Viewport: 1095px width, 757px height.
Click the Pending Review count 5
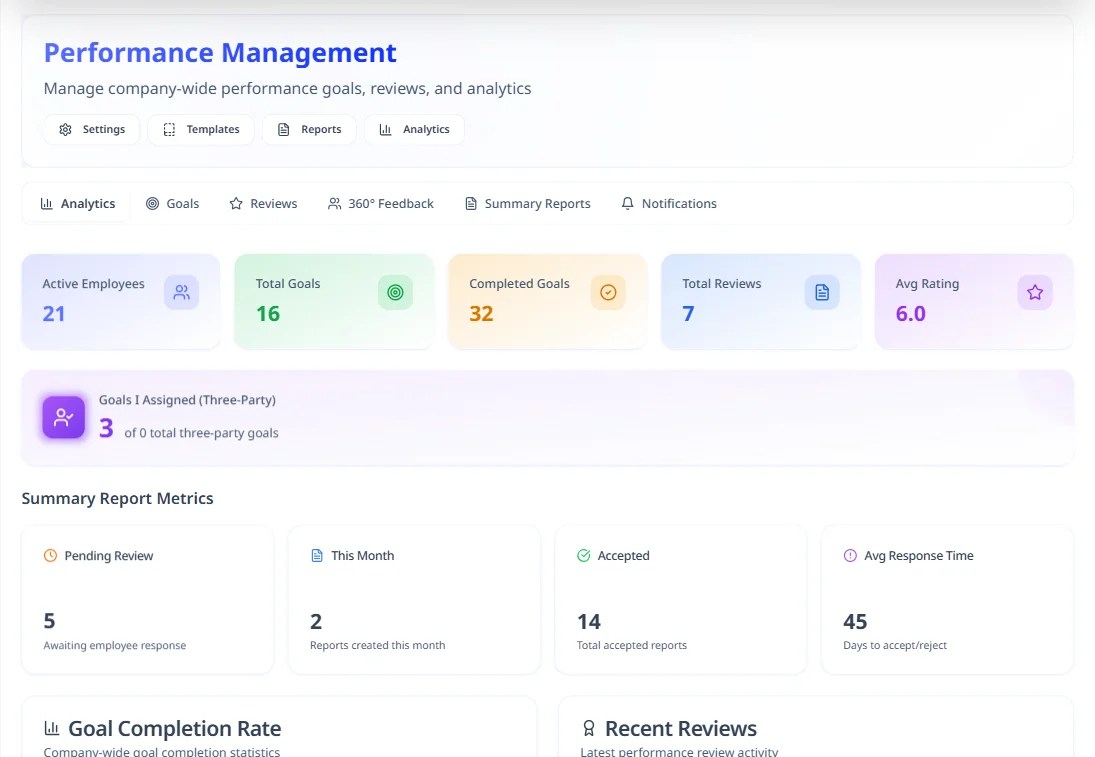point(50,621)
